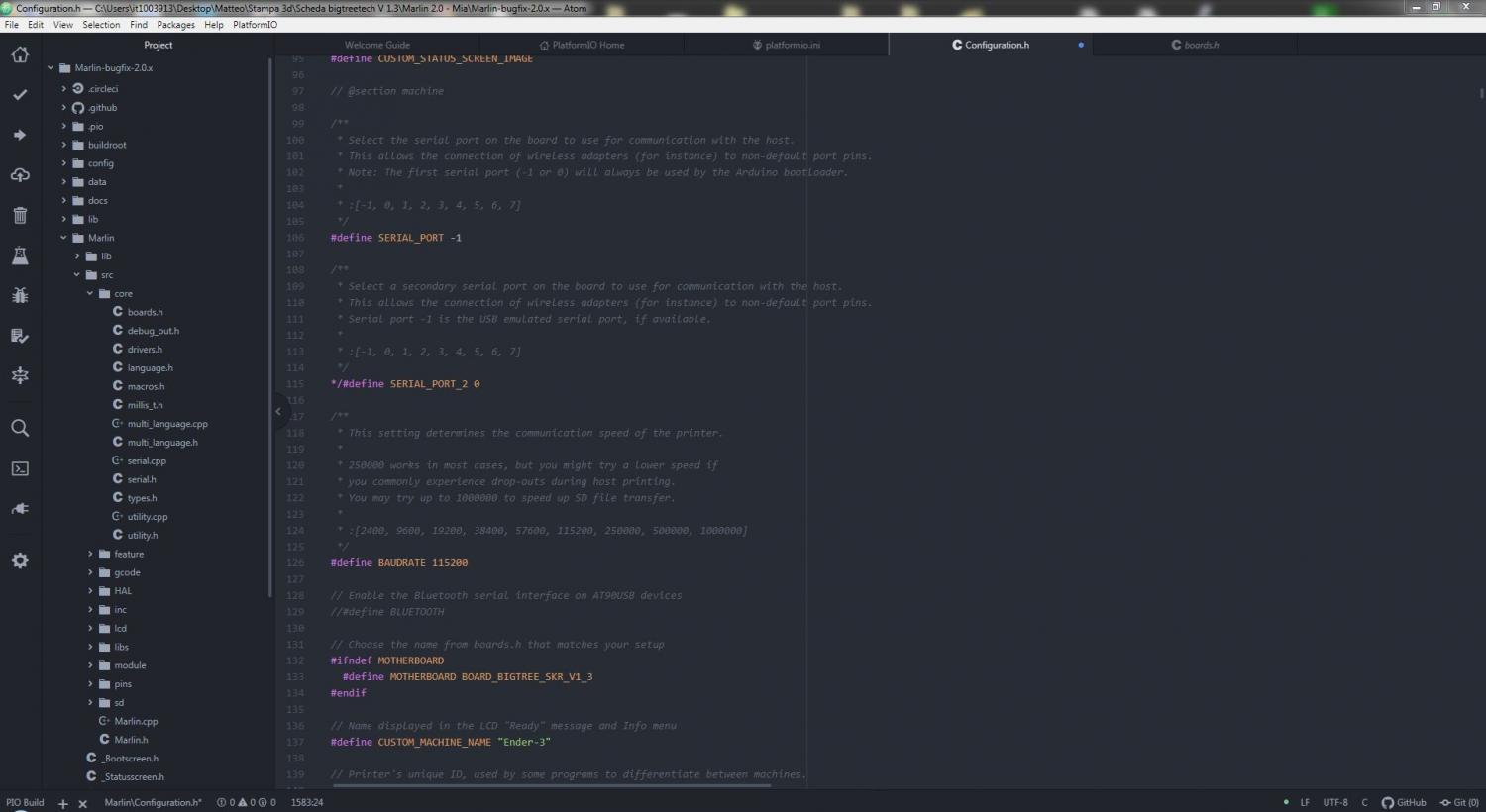Open the Selection menu

point(101,25)
